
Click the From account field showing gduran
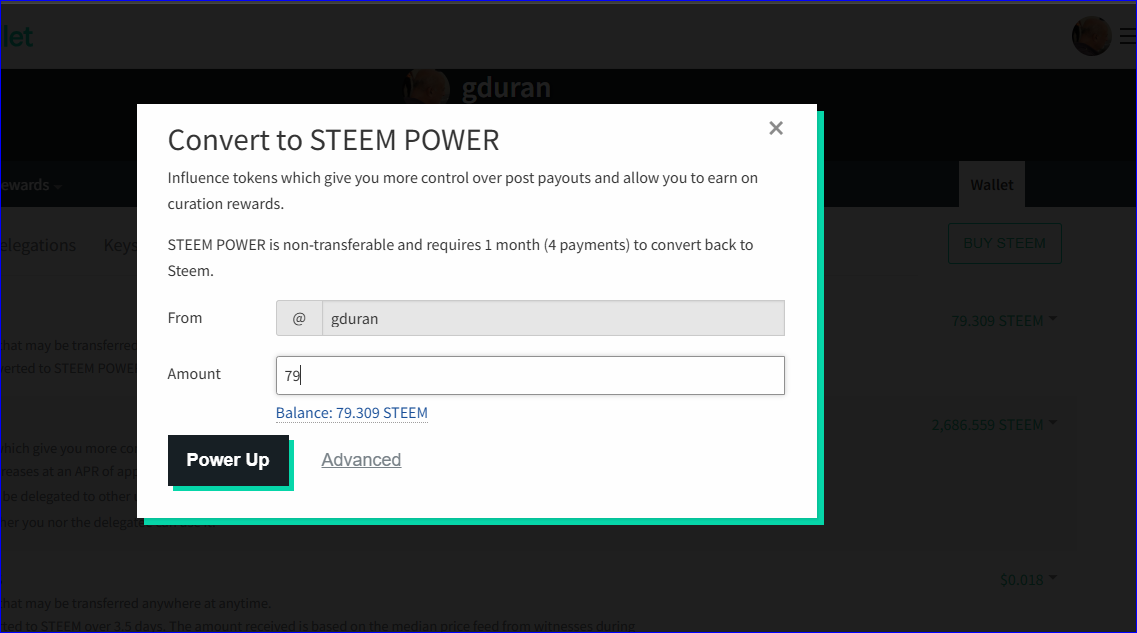pos(553,318)
